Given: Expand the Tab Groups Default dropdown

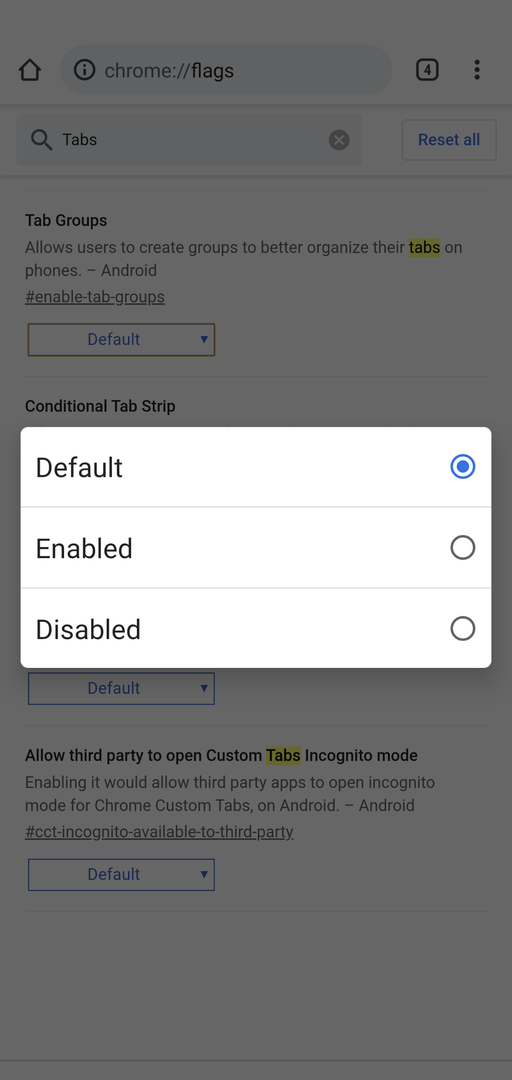Looking at the screenshot, I should [x=121, y=340].
